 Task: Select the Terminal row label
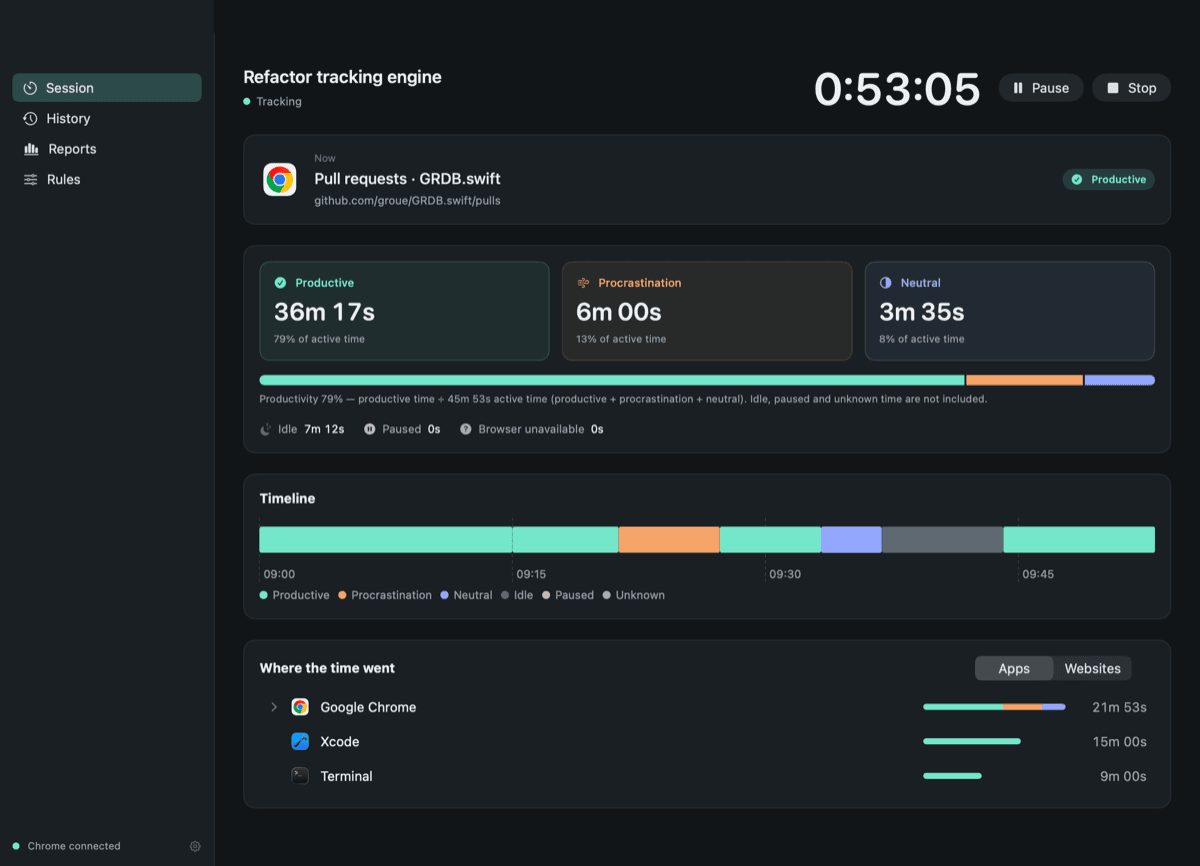[x=346, y=776]
